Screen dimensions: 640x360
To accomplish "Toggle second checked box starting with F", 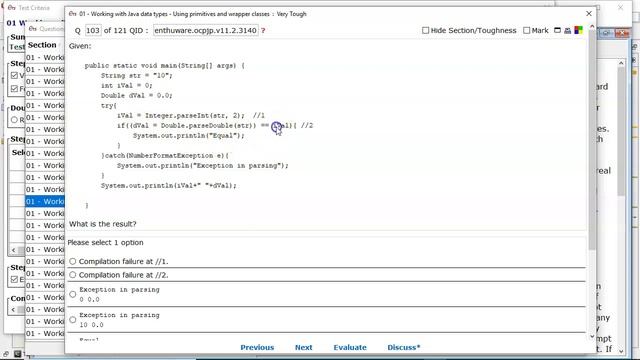I will click(x=15, y=89).
